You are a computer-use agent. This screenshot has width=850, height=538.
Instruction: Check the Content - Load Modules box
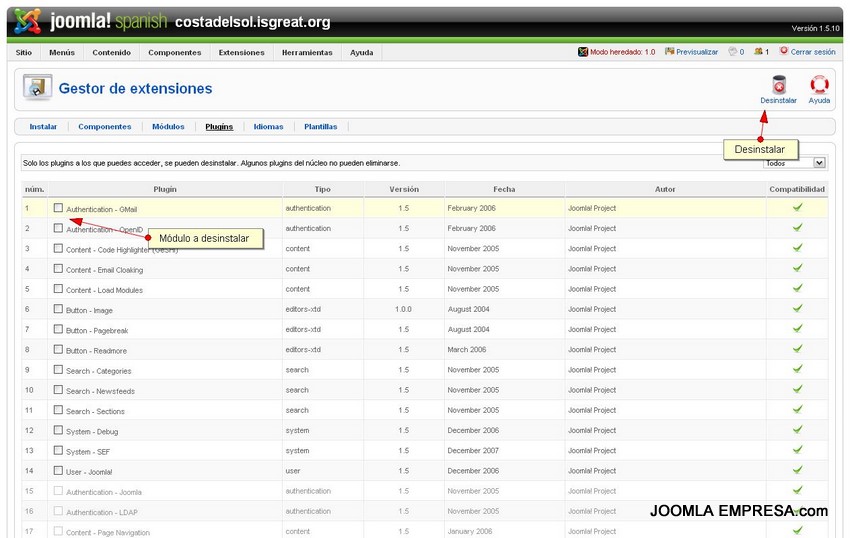click(59, 289)
